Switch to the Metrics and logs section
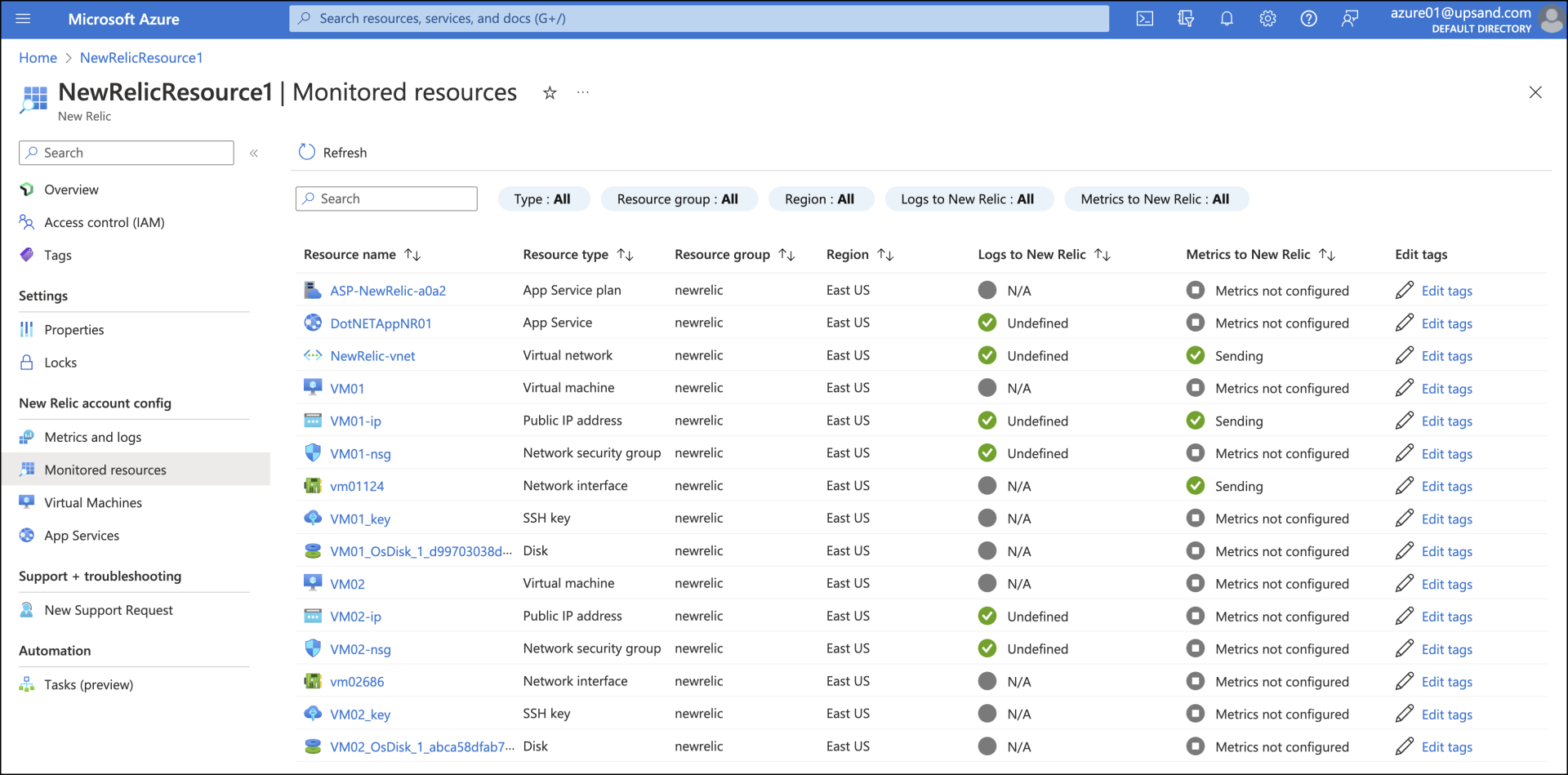Image resolution: width=1568 pixels, height=775 pixels. (x=91, y=437)
